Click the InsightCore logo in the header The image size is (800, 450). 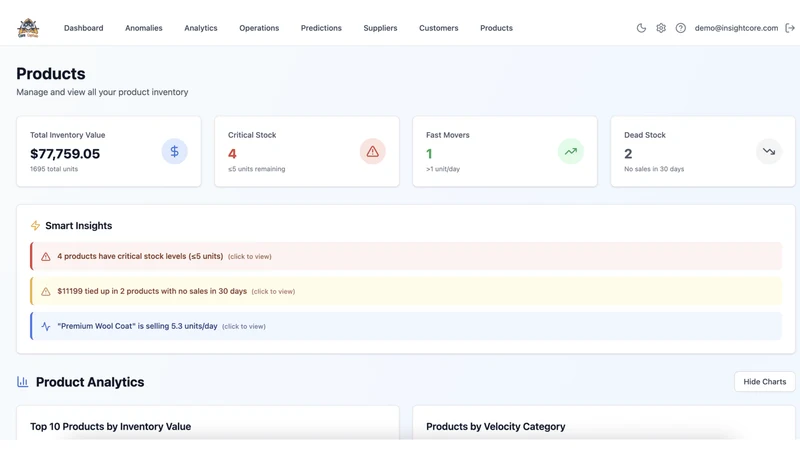(28, 28)
